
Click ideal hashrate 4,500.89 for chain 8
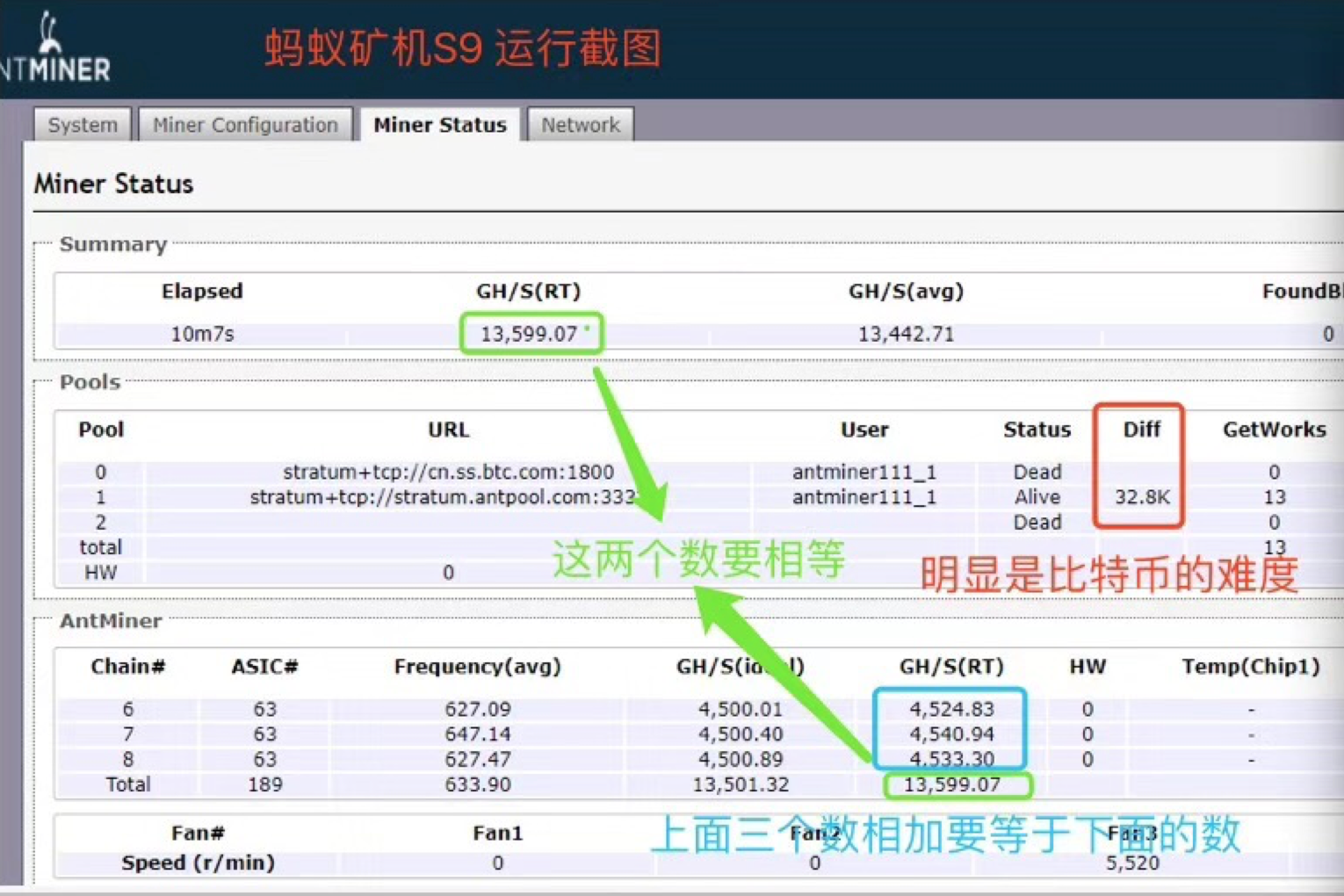coord(740,759)
